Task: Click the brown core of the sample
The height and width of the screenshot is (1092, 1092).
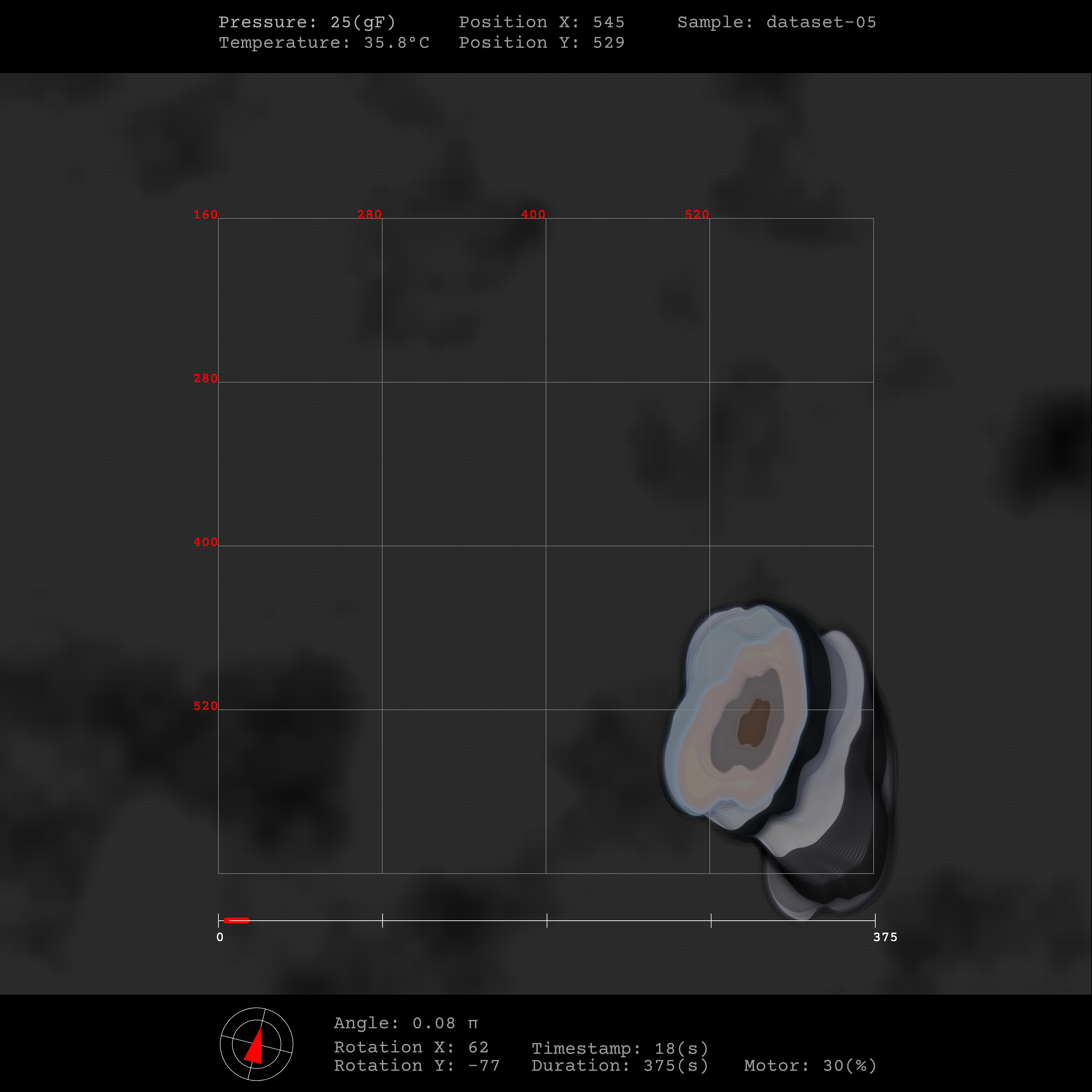Action: click(754, 723)
